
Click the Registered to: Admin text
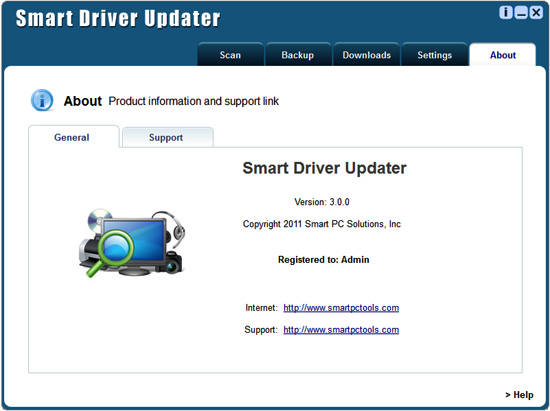(323, 260)
